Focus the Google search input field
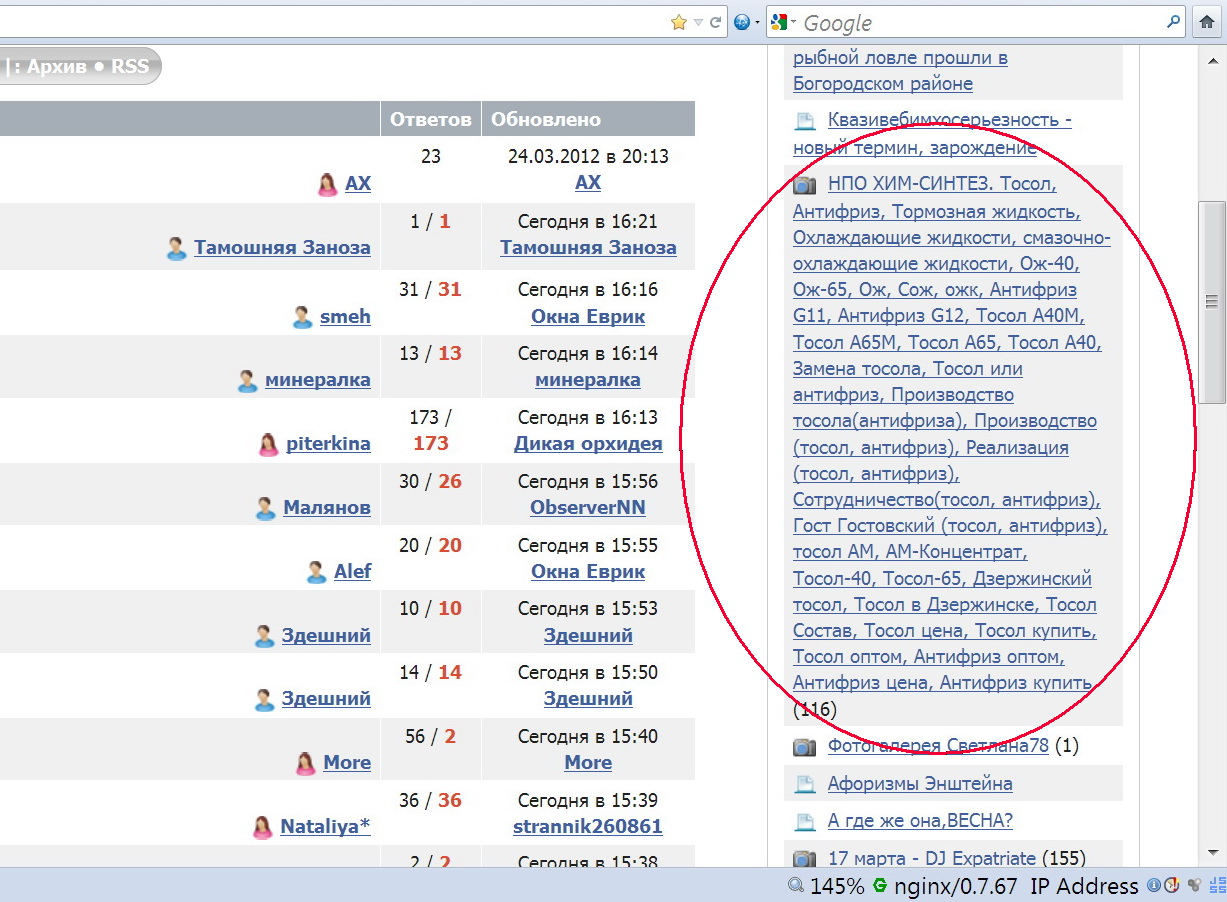Viewport: 1227px width, 902px height. tap(980, 22)
